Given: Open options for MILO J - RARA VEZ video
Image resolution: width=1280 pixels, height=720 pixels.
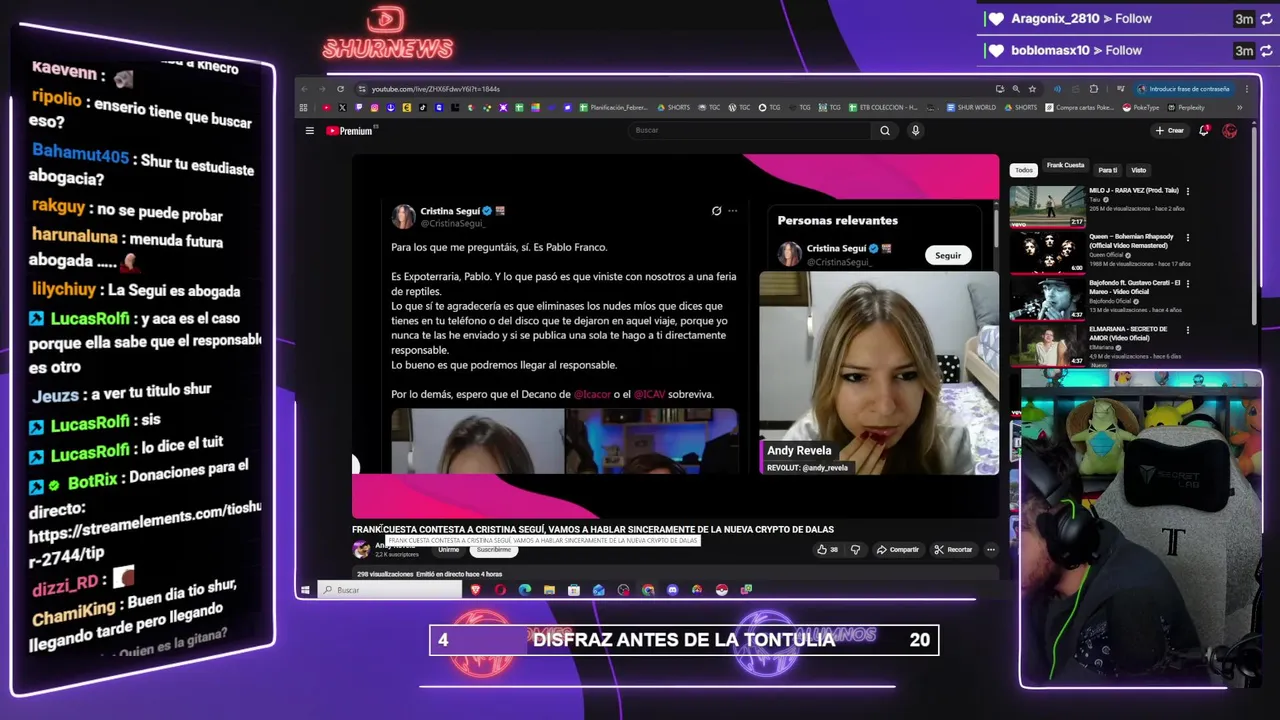Looking at the screenshot, I should 1188,191.
